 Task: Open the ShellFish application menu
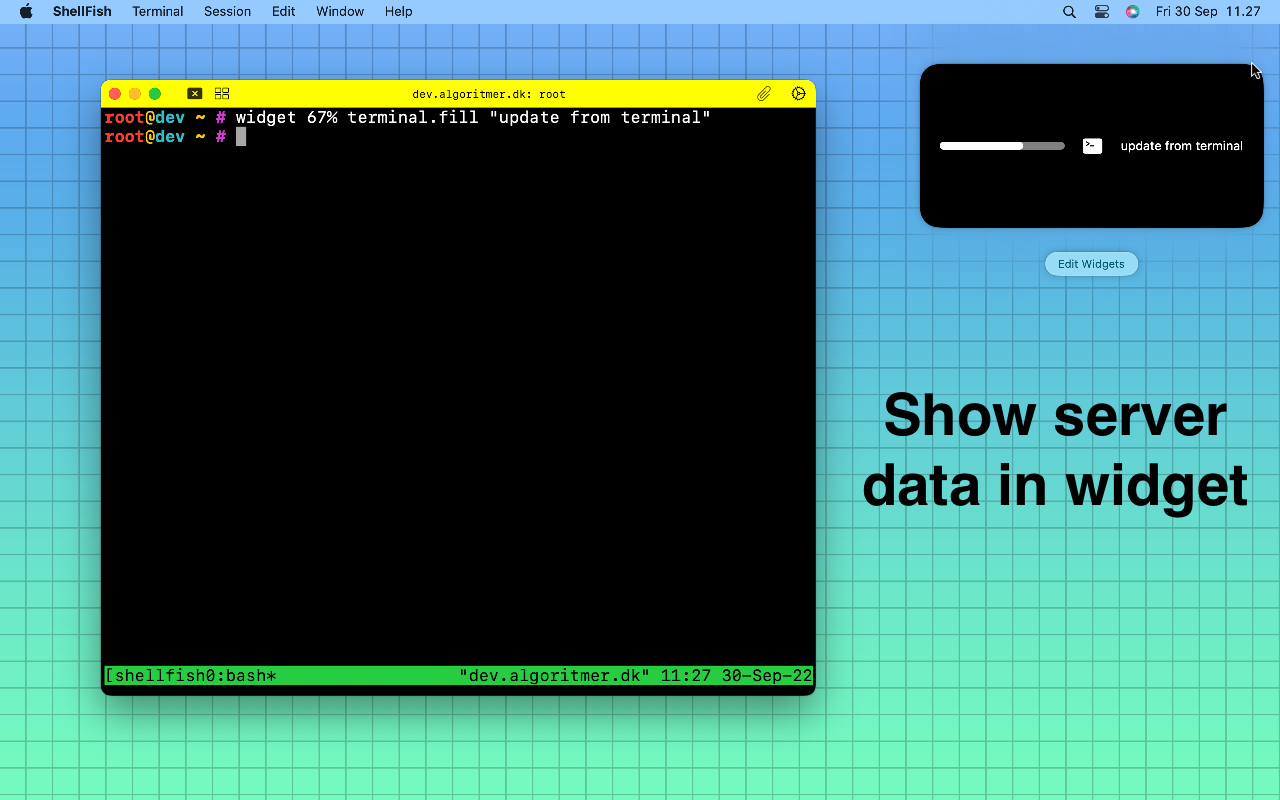82,12
